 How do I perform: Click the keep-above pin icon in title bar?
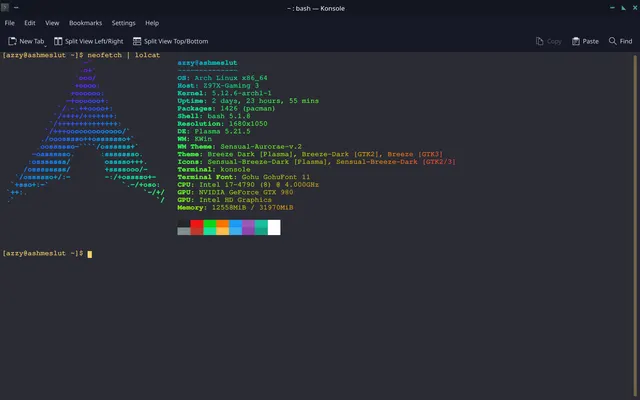tap(16, 7)
